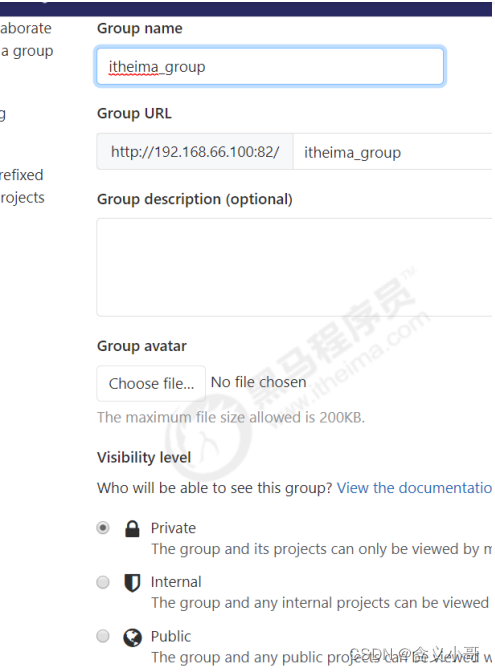Click the Internal shield icon
495x672 pixels.
[132, 582]
